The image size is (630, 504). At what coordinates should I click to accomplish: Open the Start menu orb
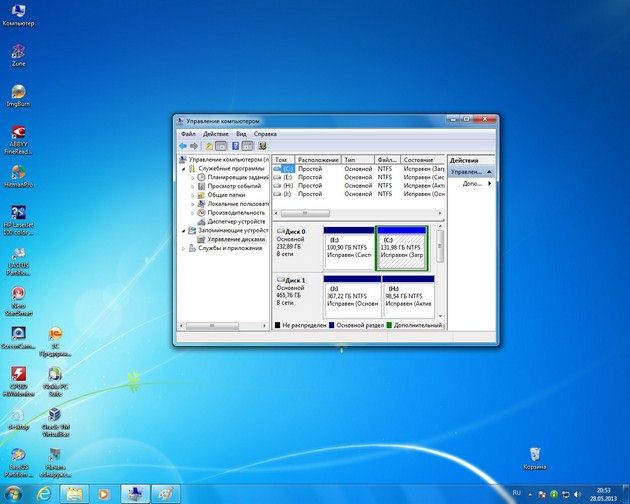click(x=13, y=494)
